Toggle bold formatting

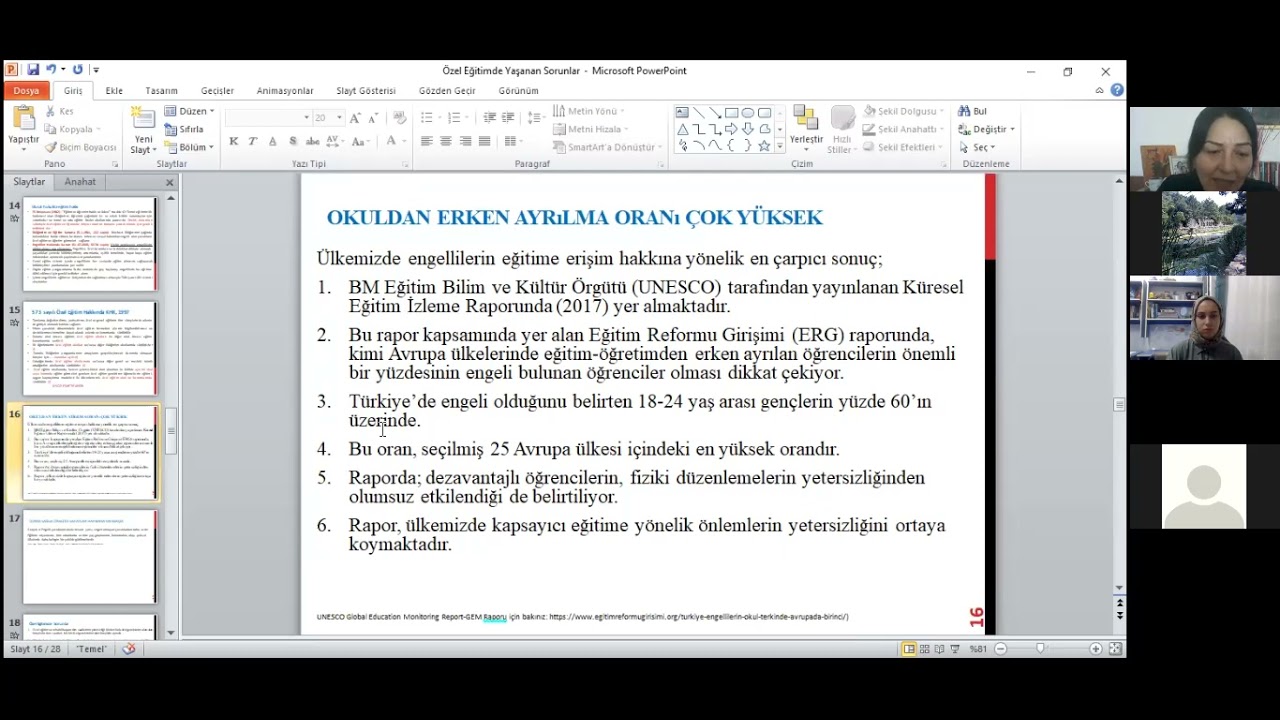pos(234,141)
